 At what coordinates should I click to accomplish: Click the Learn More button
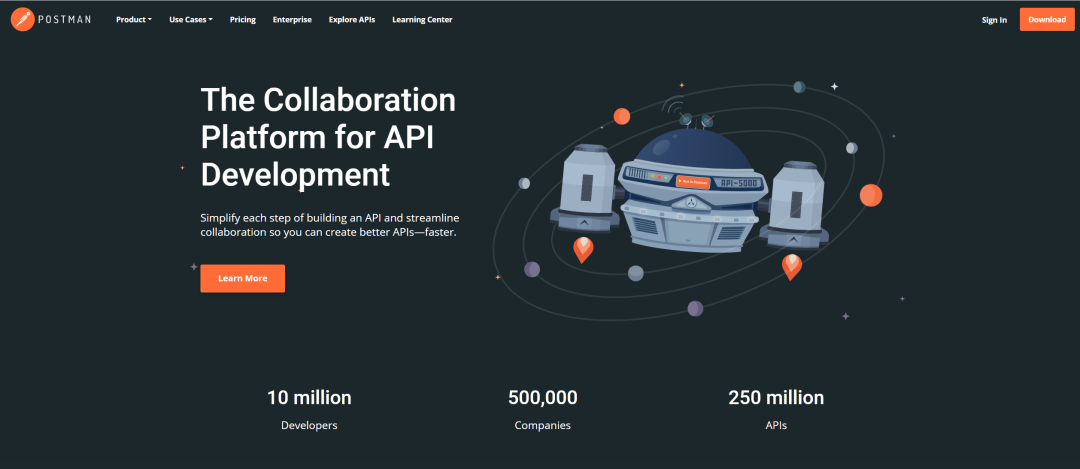[x=242, y=278]
